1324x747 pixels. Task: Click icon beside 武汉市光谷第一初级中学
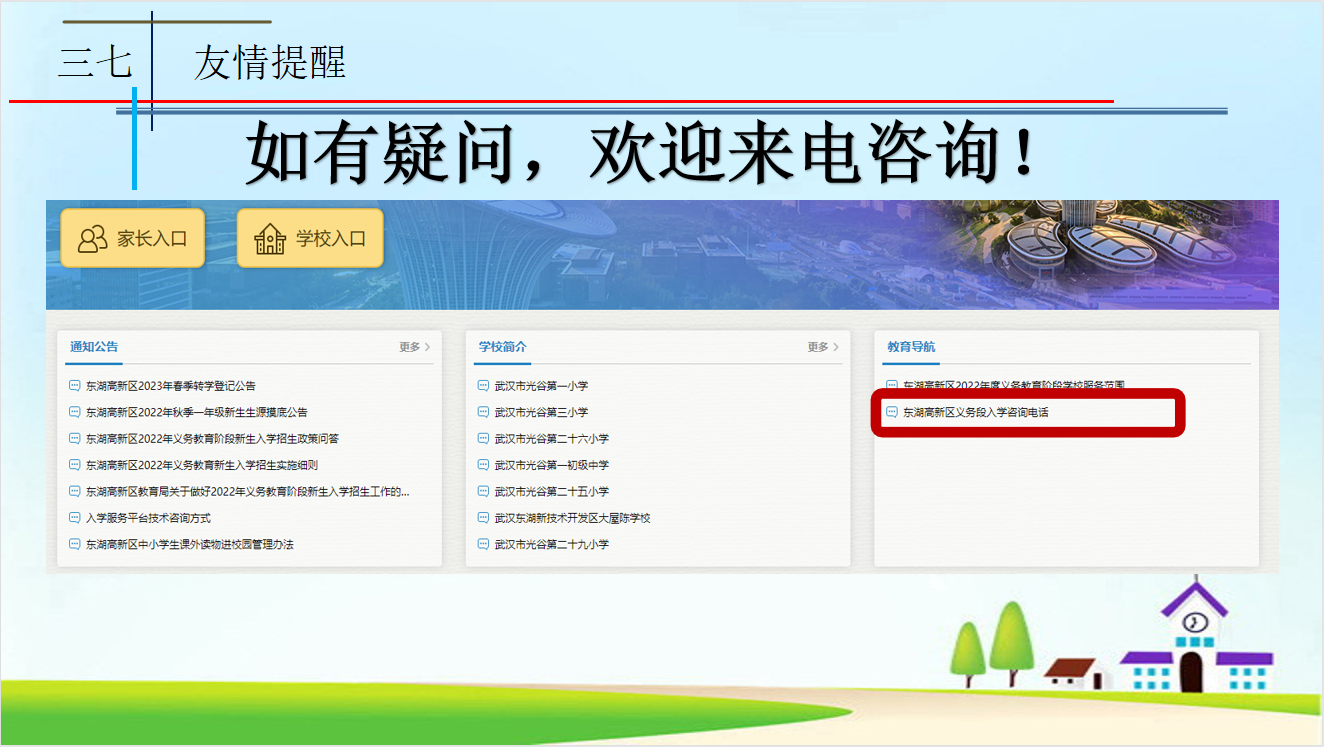pos(483,465)
